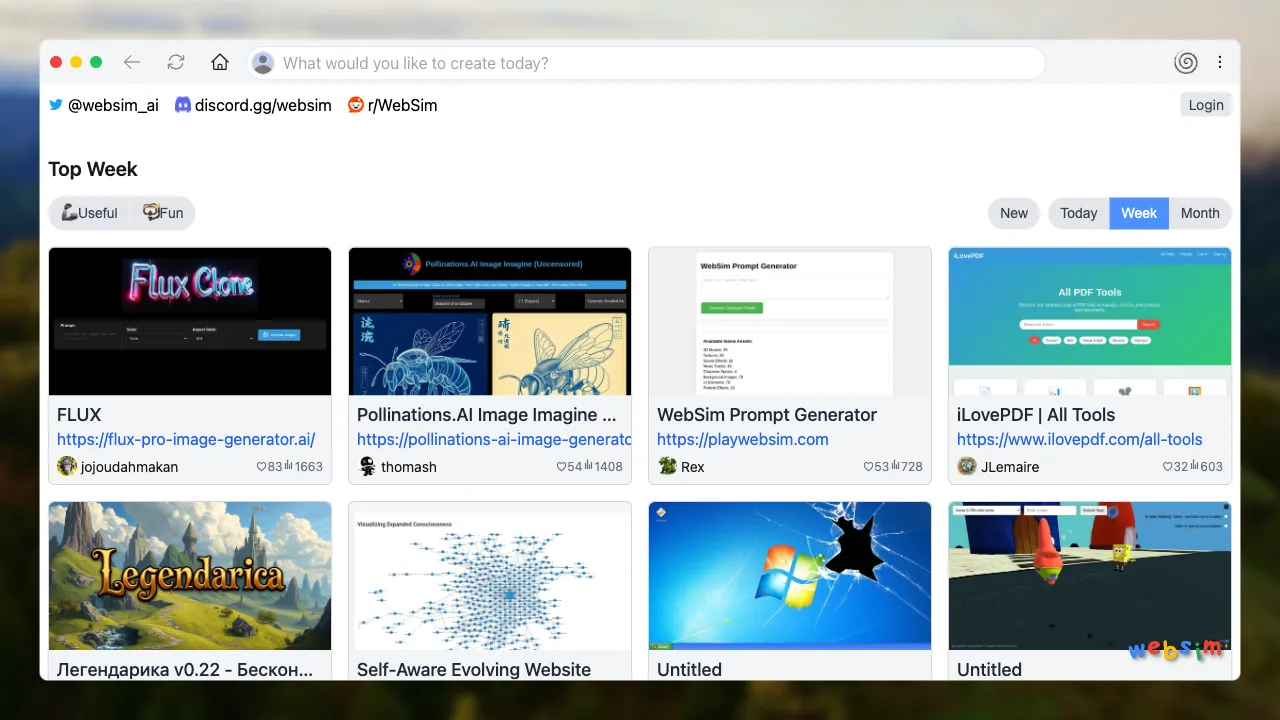Click the views chart icon on Rex's card

point(894,466)
